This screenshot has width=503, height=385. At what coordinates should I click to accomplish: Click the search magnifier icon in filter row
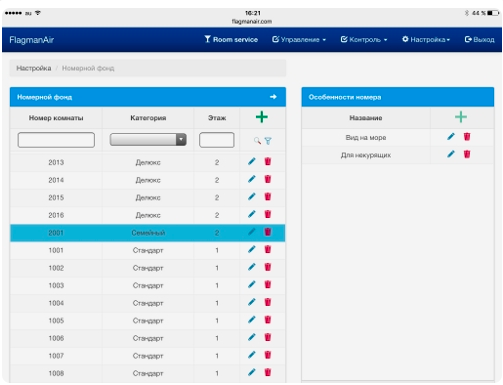coord(257,141)
